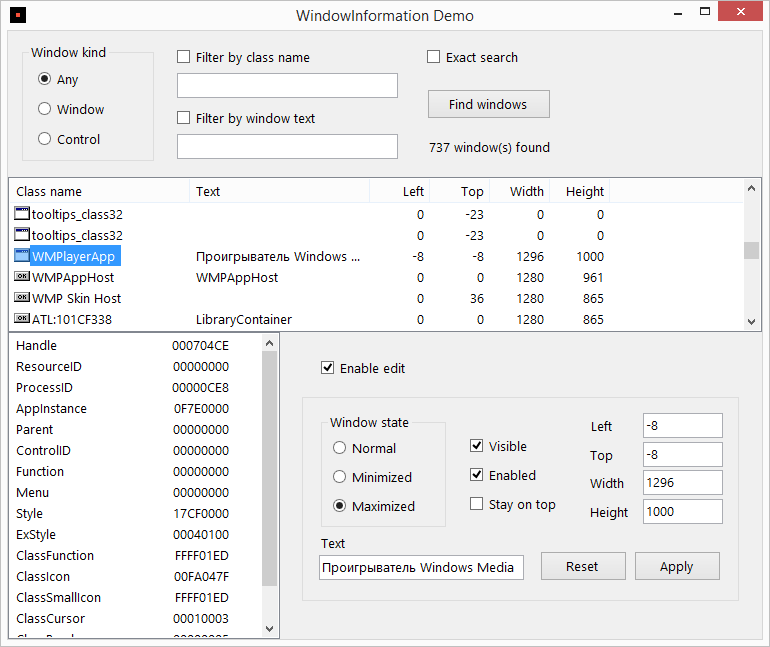The height and width of the screenshot is (647, 770).
Task: Select the Control window kind radio button
Action: coord(44,140)
